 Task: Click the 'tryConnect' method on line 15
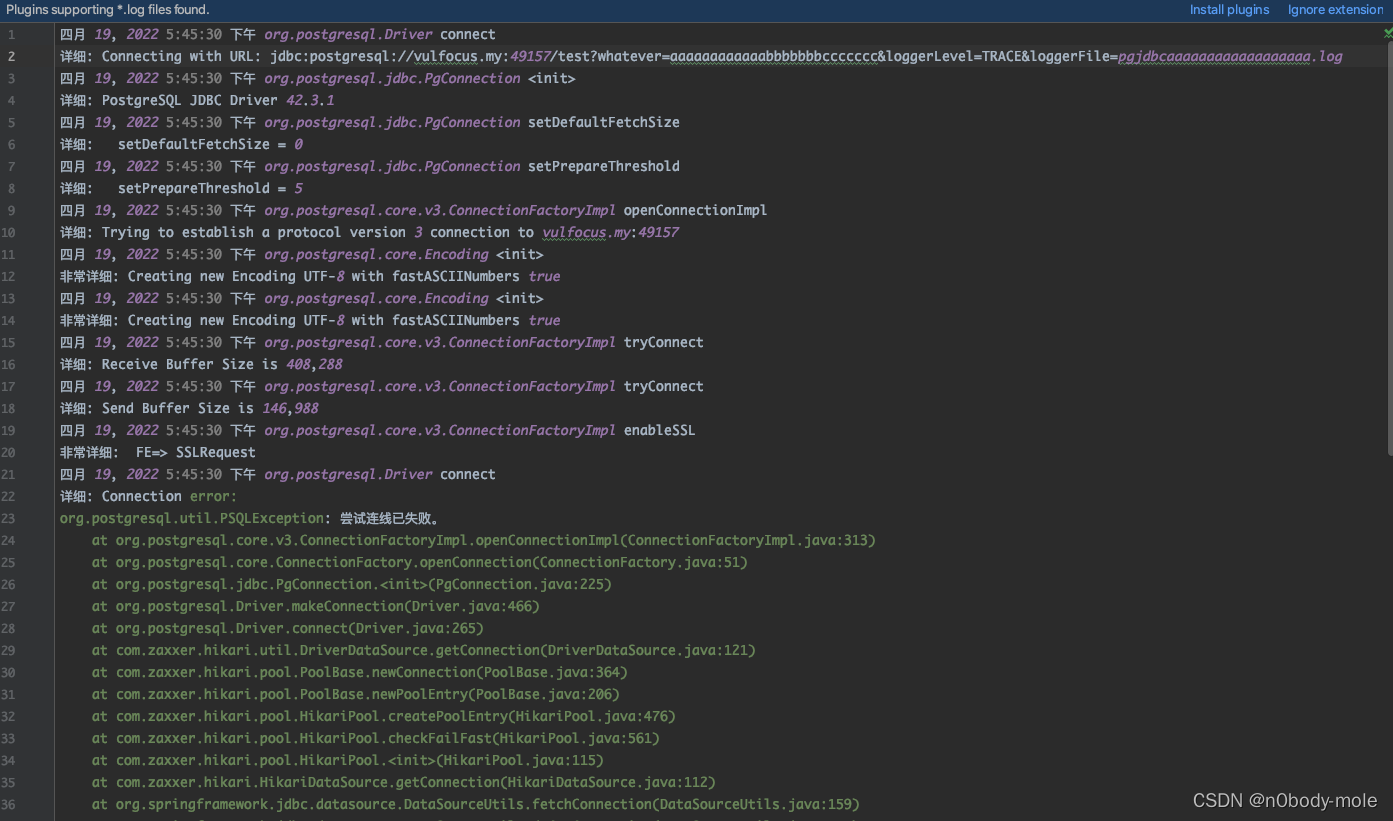pos(663,342)
